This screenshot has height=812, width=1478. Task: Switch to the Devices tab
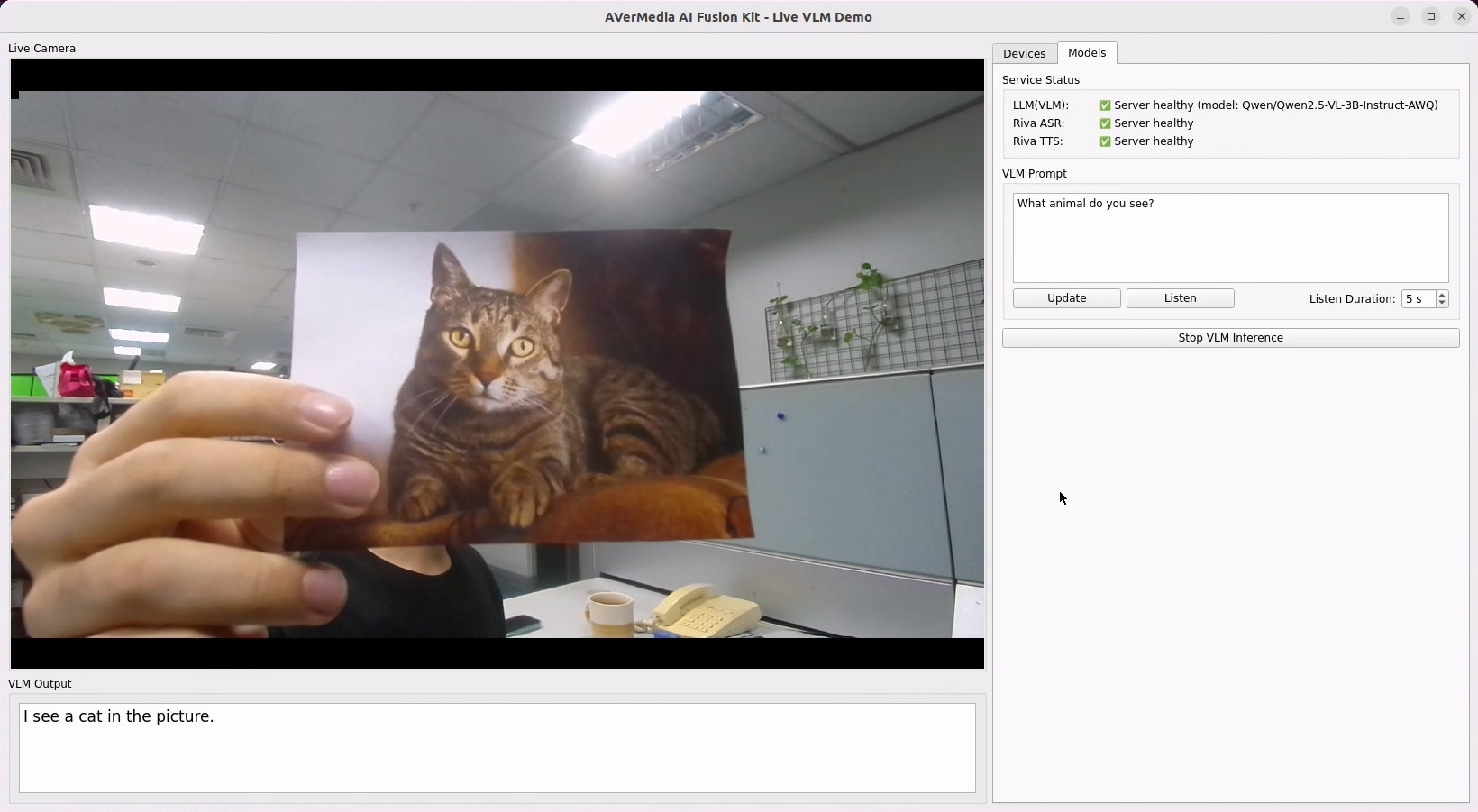(x=1024, y=54)
